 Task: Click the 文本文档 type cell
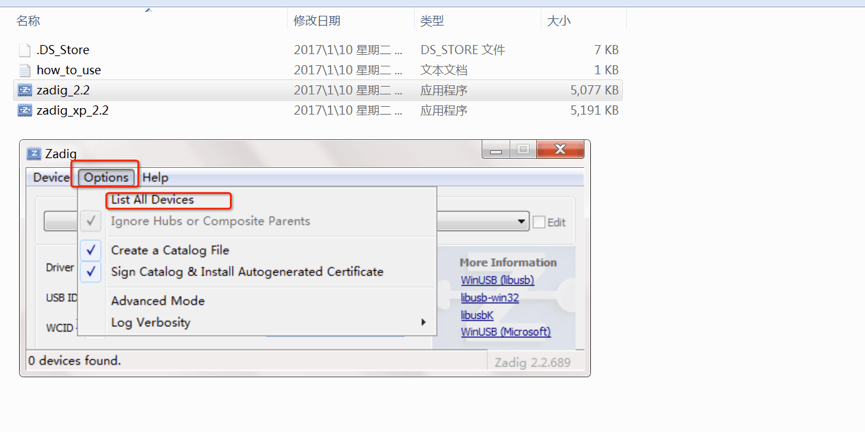[444, 71]
